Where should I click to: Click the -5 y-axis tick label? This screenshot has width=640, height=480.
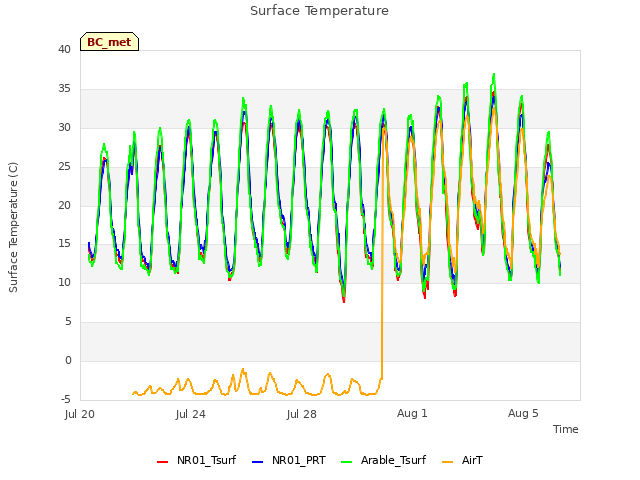pyautogui.click(x=65, y=399)
